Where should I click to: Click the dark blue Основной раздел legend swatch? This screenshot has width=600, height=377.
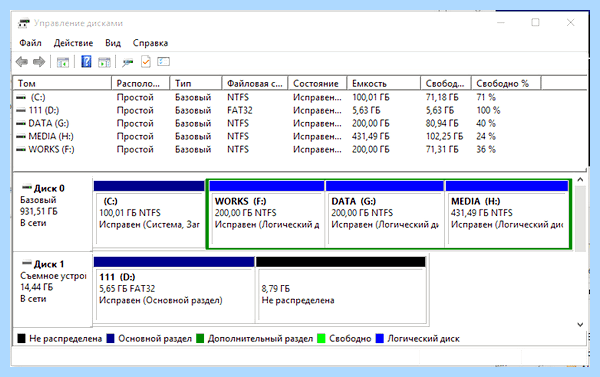coord(111,338)
